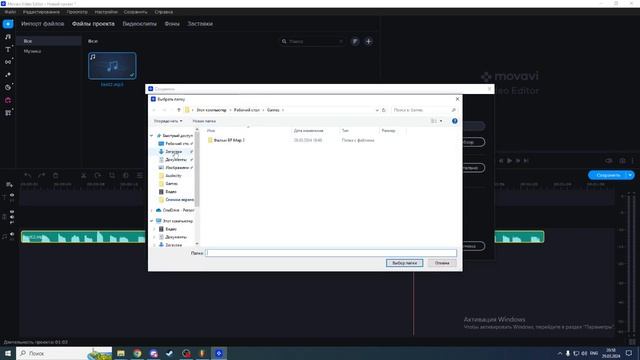Select the audio file thumbnail in project files
640x360 pixels.
112,66
